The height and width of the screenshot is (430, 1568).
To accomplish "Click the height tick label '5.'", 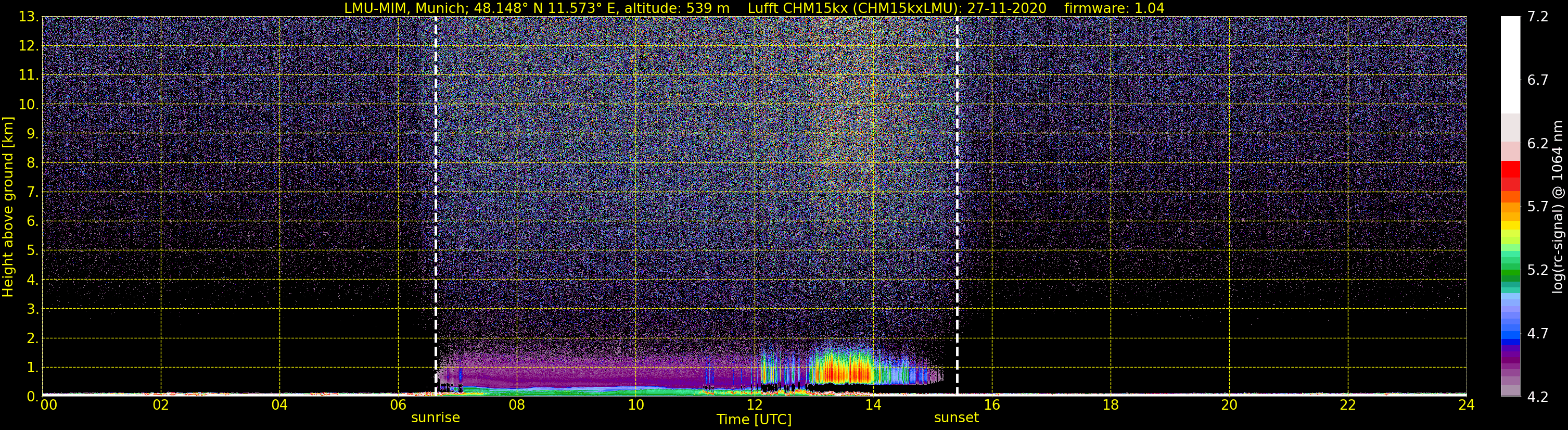I will coord(32,250).
